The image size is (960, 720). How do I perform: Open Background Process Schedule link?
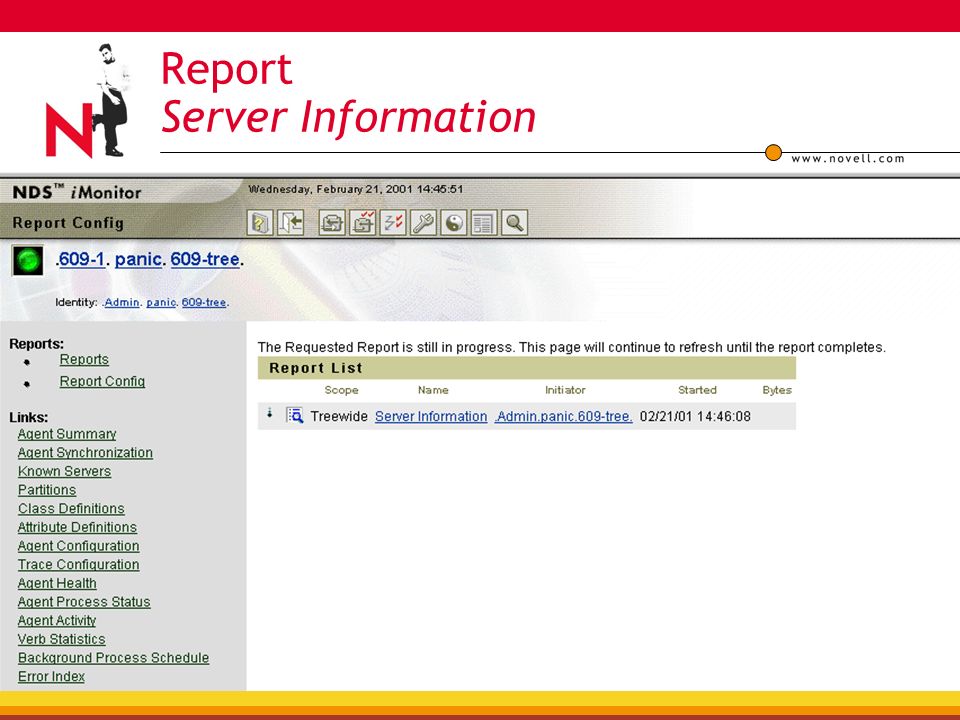[x=113, y=658]
